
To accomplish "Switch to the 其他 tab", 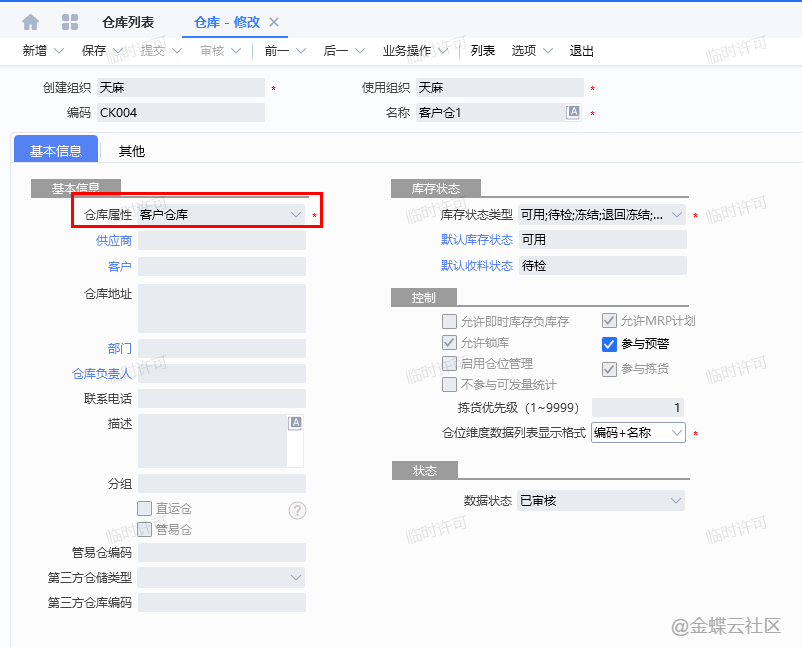I will [131, 151].
